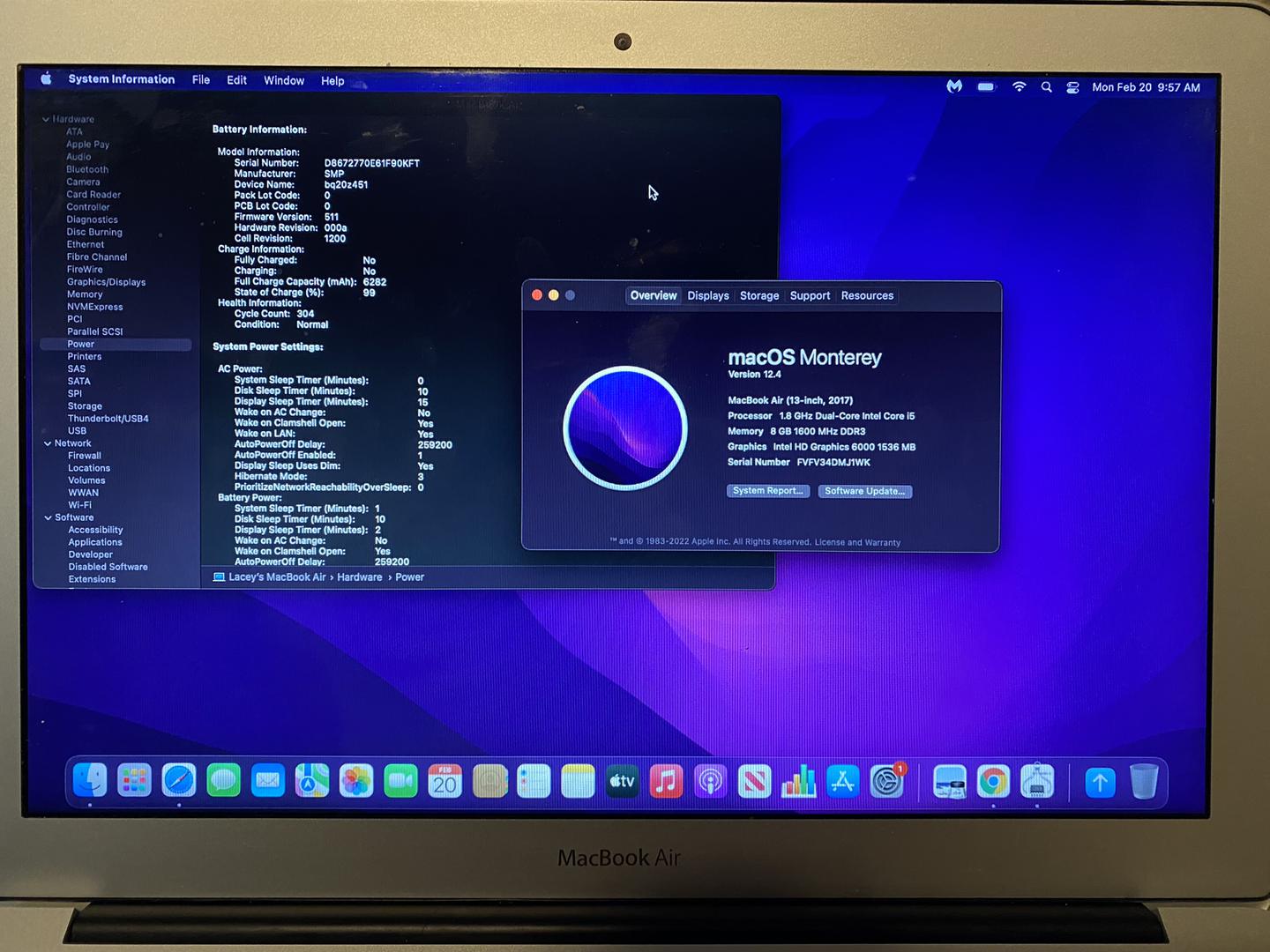Collapse the Software section in sidebar
Viewport: 1270px width, 952px height.
coord(48,517)
